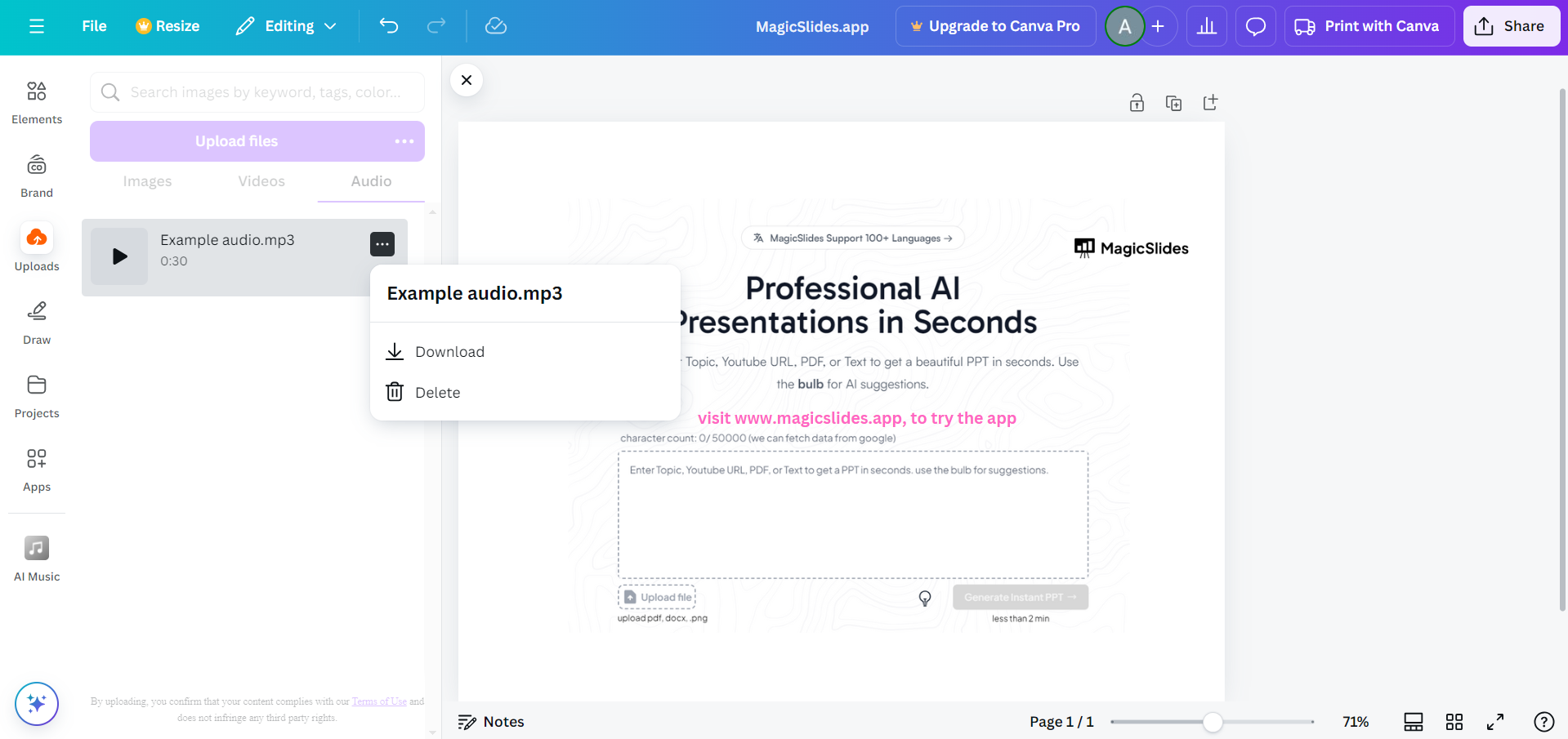Click Print with Canva
The width and height of the screenshot is (1568, 739).
coord(1369,26)
